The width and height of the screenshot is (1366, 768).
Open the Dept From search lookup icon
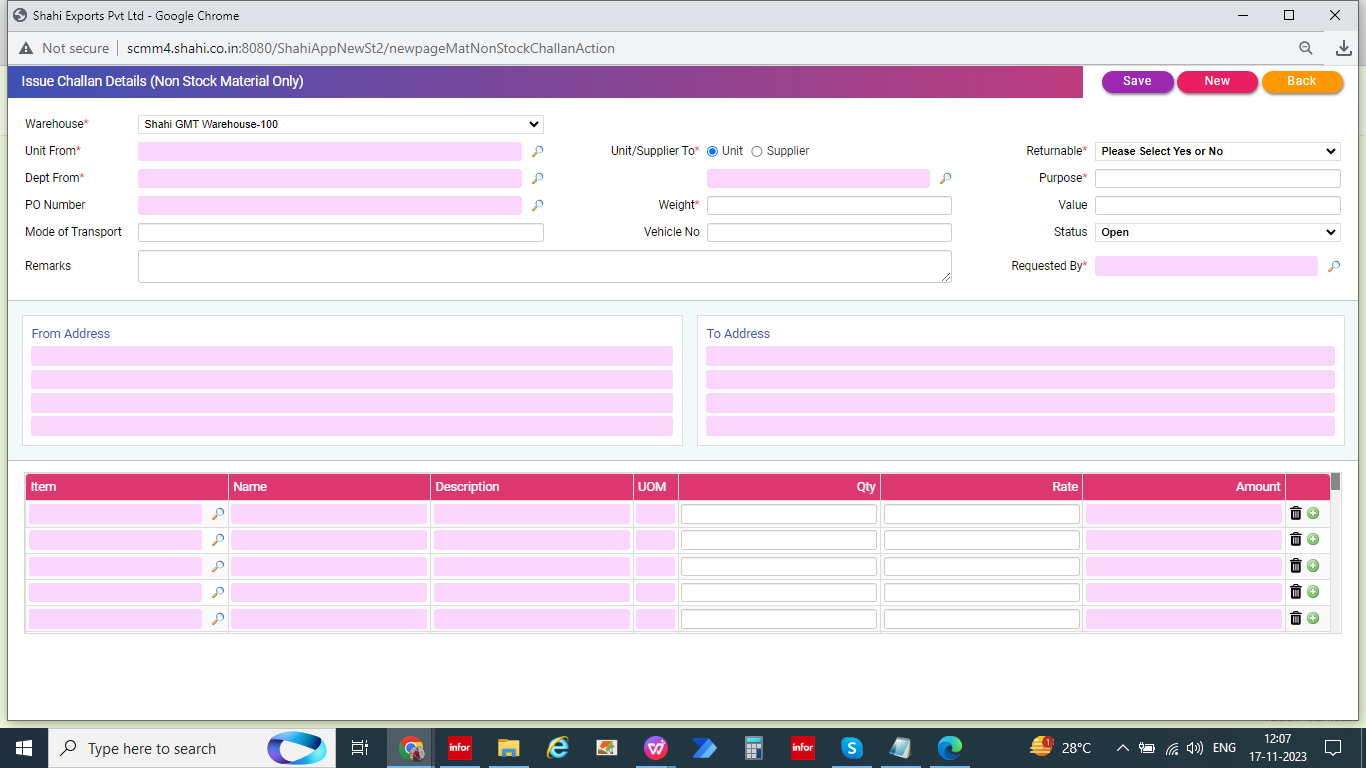point(537,178)
